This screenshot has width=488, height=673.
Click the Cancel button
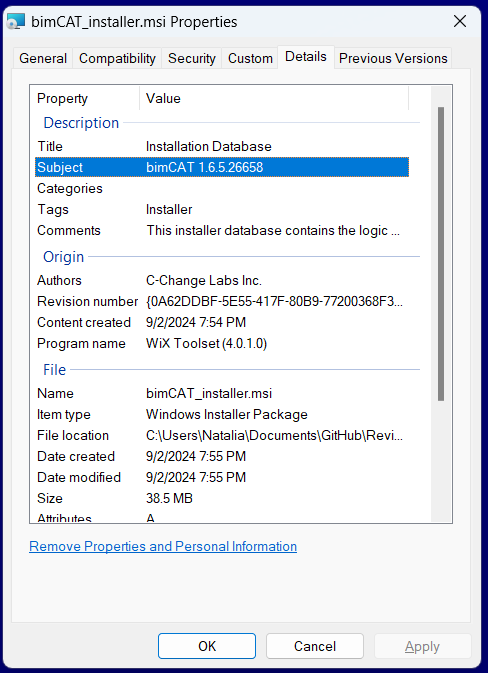[315, 646]
